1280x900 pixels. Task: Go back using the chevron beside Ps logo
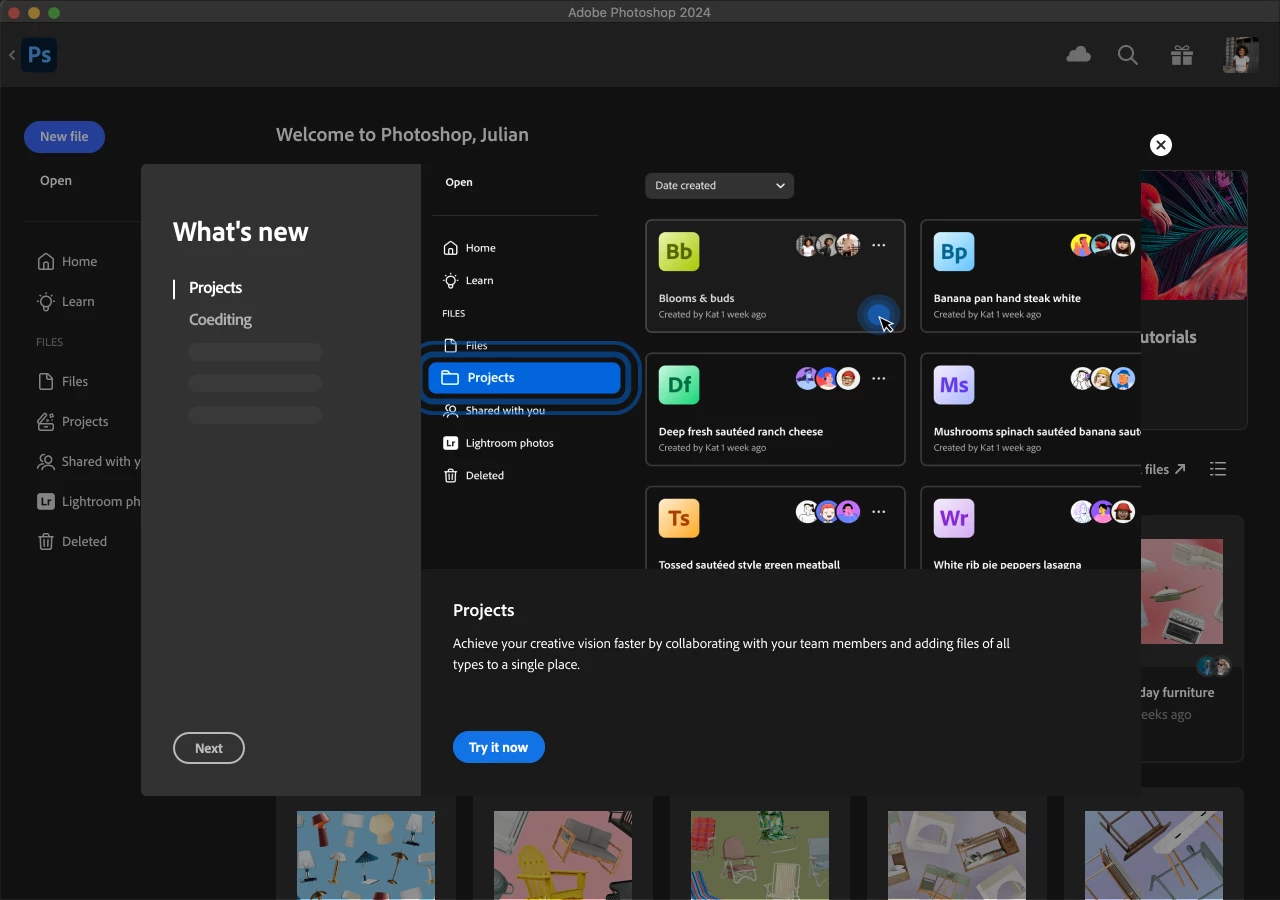click(x=12, y=55)
